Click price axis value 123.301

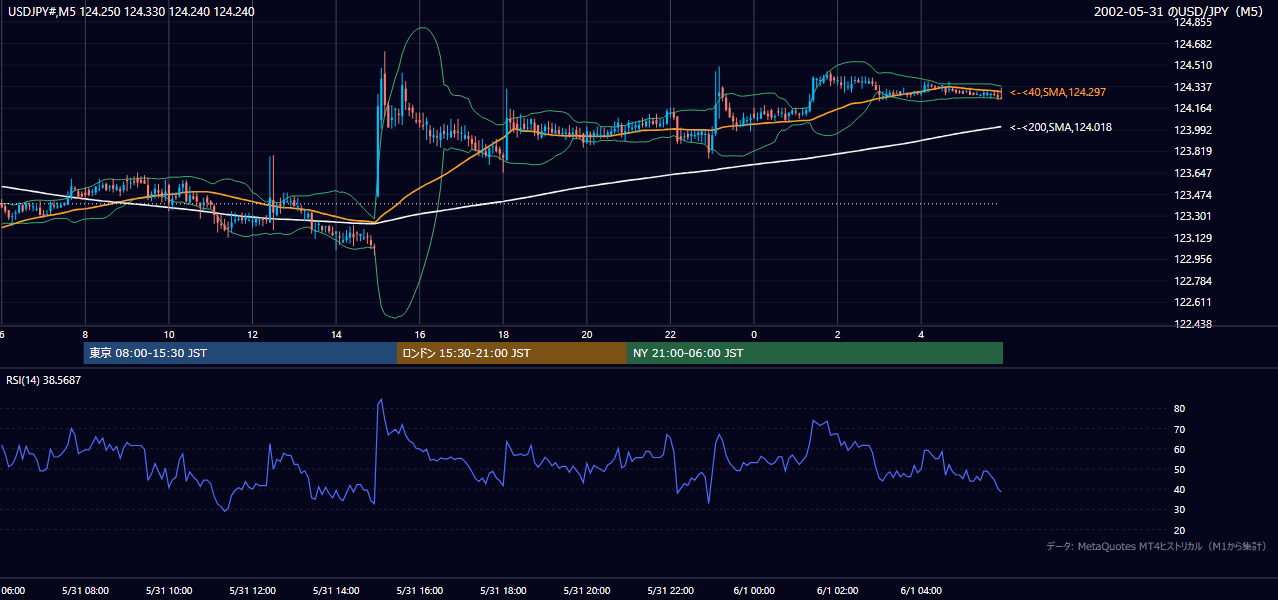click(1192, 216)
